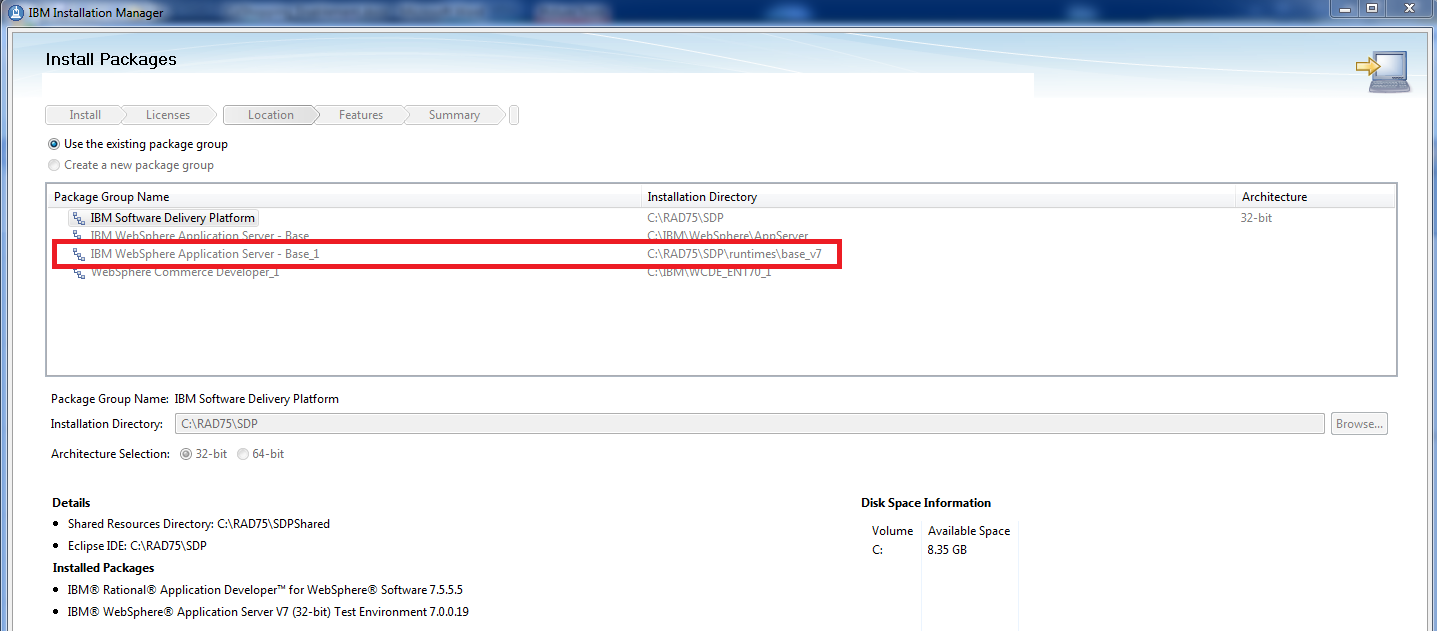1437x631 pixels.
Task: Go to the Licenses wizard step
Action: [x=167, y=115]
